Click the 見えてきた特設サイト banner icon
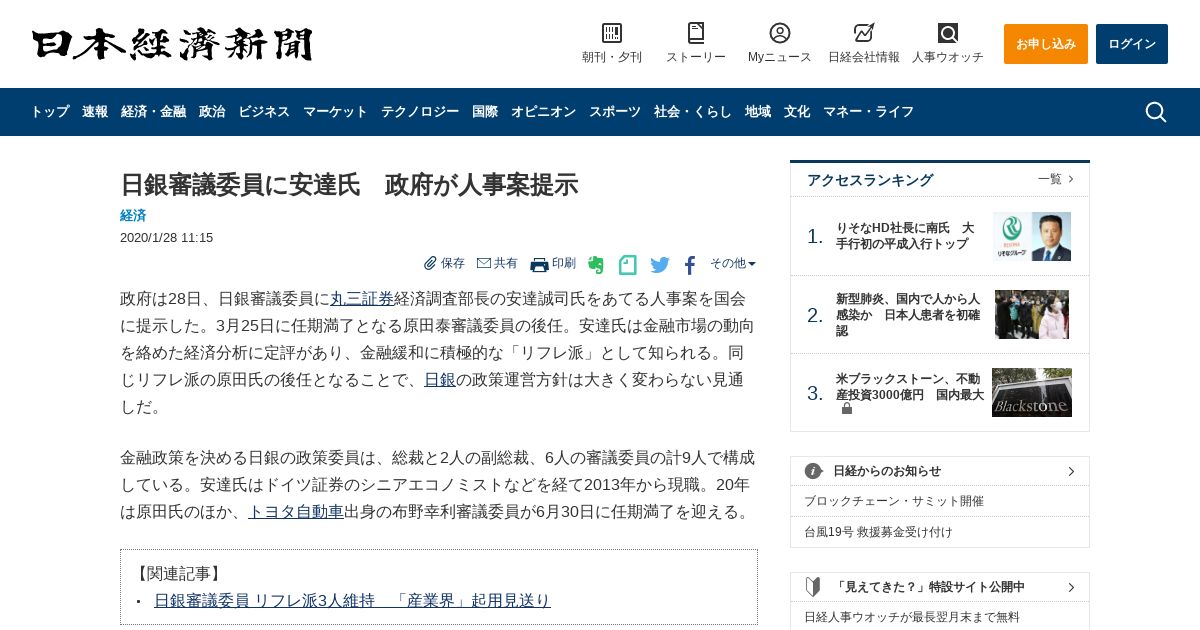The image size is (1200, 630). coord(813,587)
